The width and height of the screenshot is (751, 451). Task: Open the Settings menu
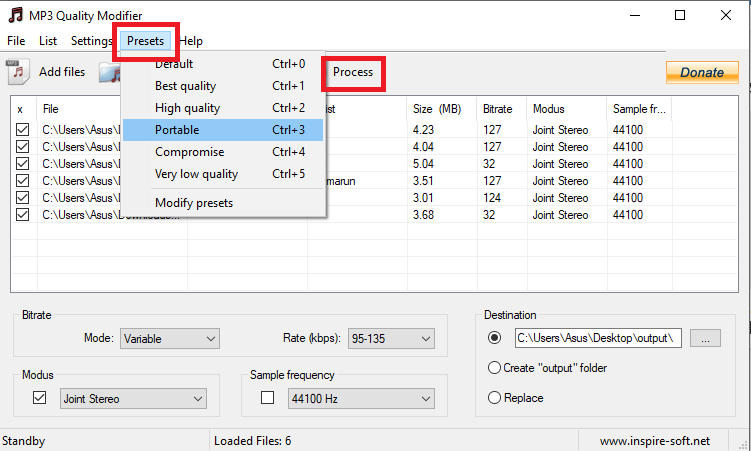[x=91, y=41]
